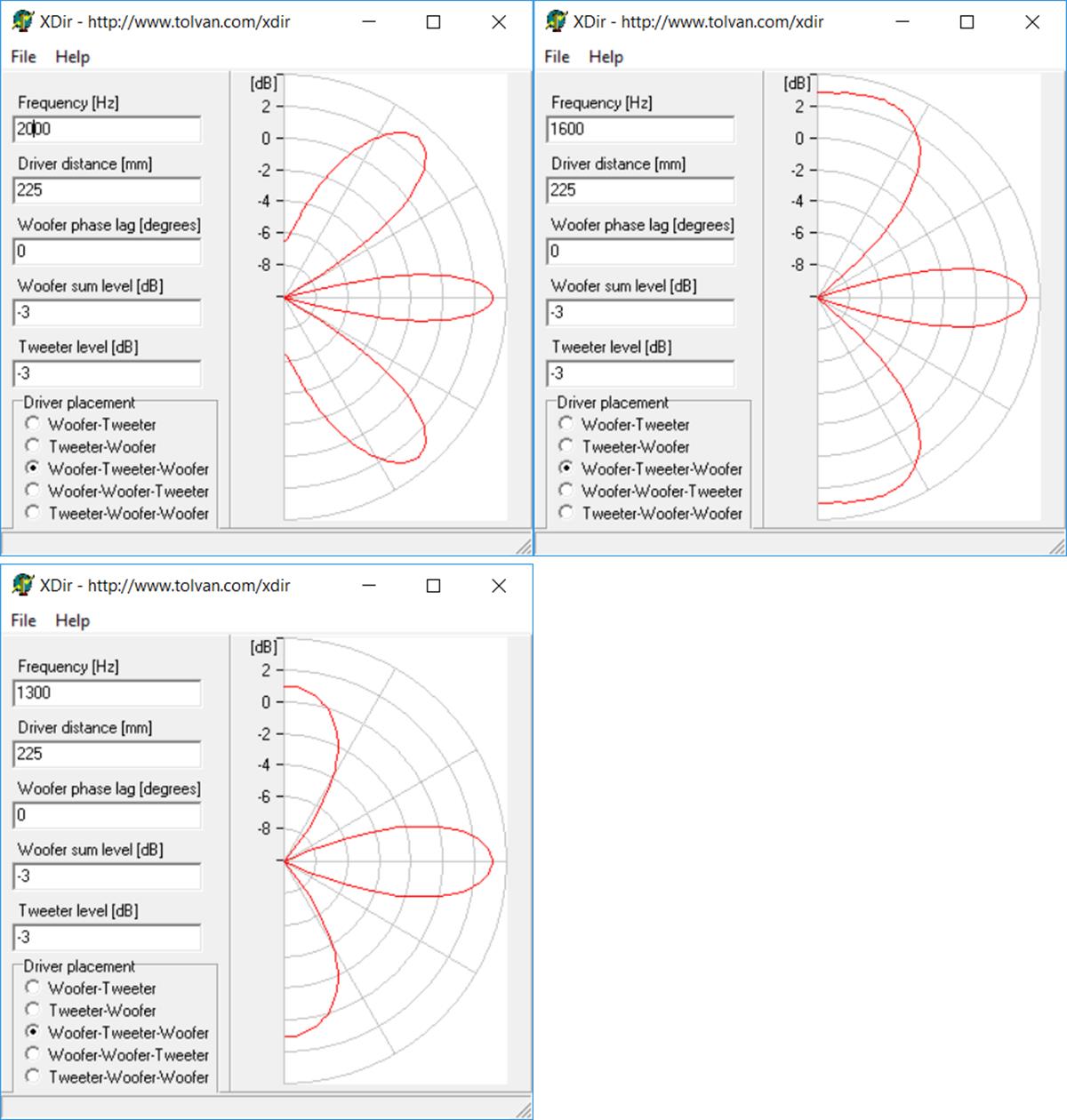Close the 1600 Hz XDir window
This screenshot has height=1120, width=1067.
pyautogui.click(x=1032, y=22)
